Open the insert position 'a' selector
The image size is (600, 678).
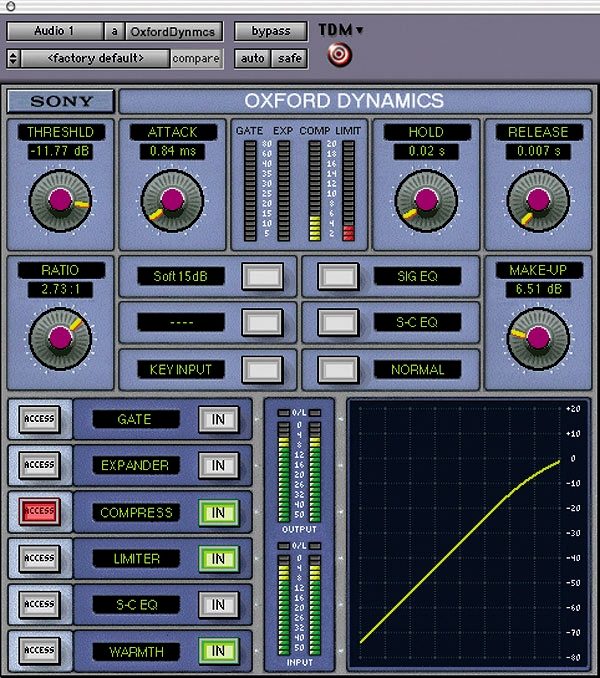115,31
